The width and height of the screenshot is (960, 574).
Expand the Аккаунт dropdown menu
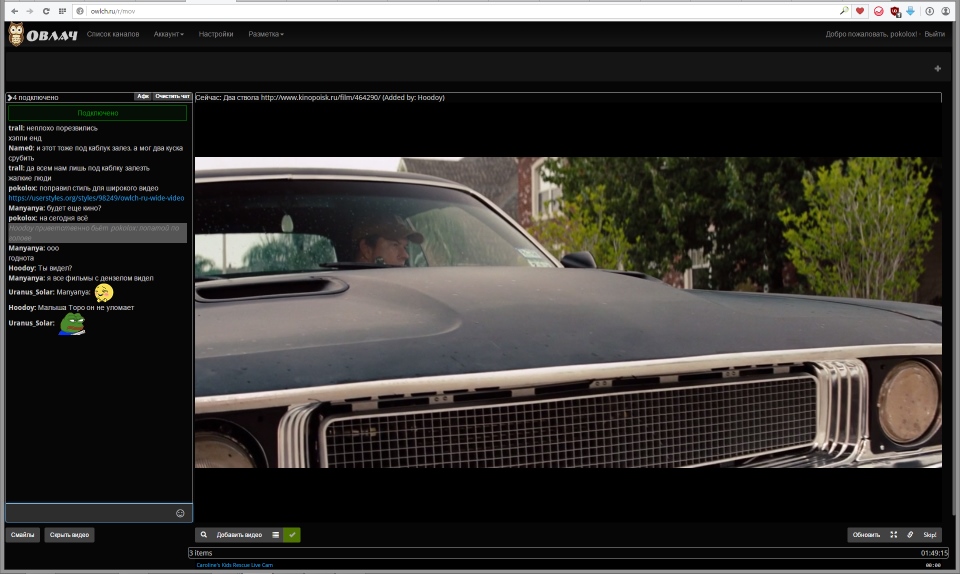(168, 34)
